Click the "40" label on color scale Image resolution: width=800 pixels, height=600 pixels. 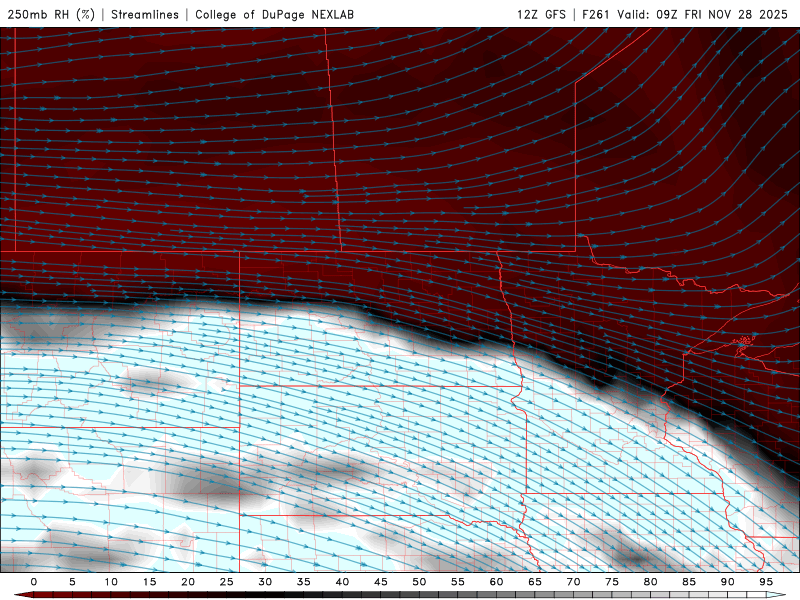(x=342, y=582)
